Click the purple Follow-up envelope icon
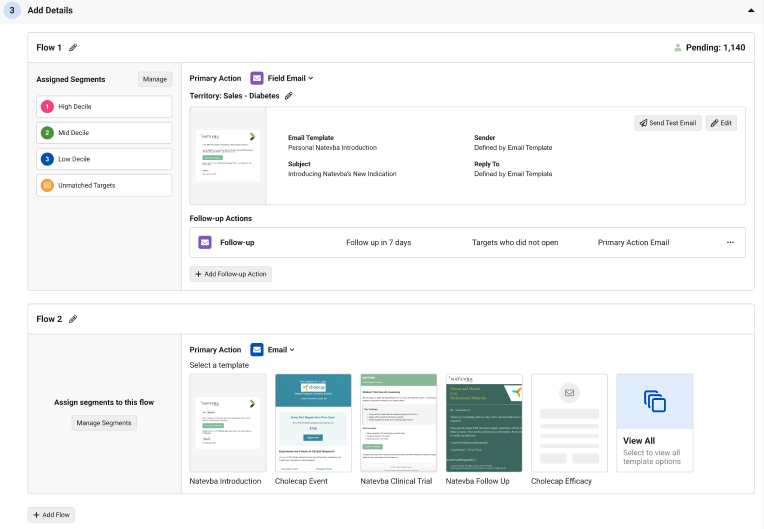 point(205,242)
